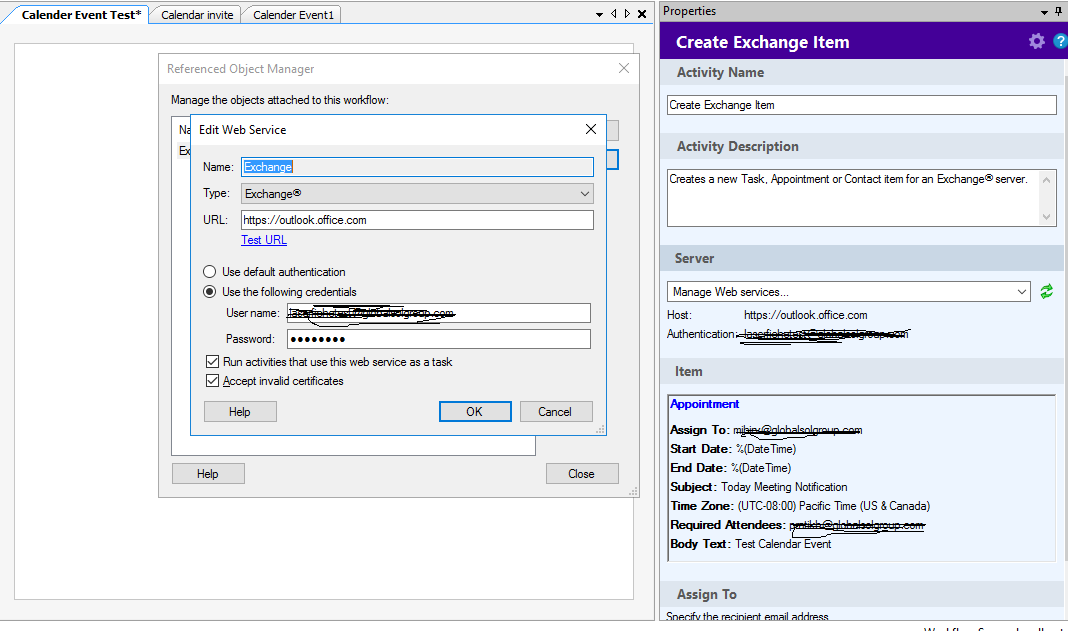Select Use default authentication option
Screen dimensions: 1068x631
tap(209, 272)
